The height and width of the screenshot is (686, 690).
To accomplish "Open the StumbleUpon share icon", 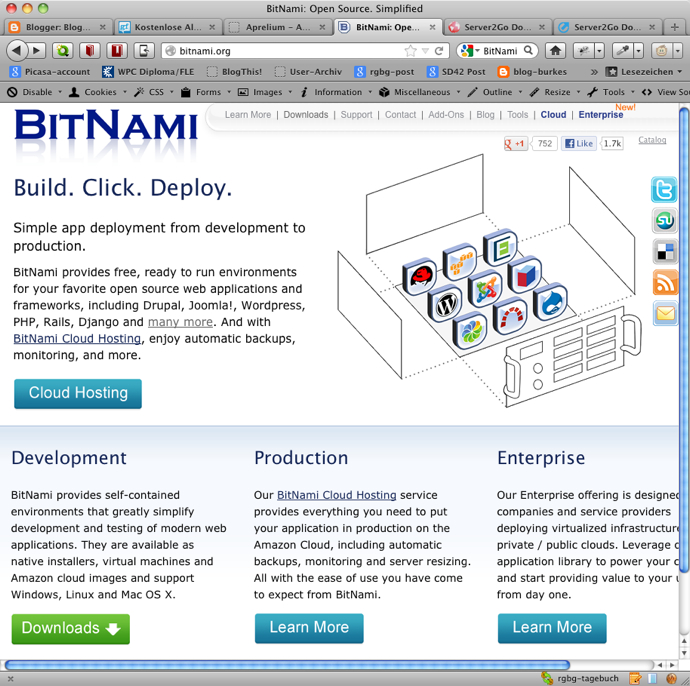I will [x=664, y=220].
